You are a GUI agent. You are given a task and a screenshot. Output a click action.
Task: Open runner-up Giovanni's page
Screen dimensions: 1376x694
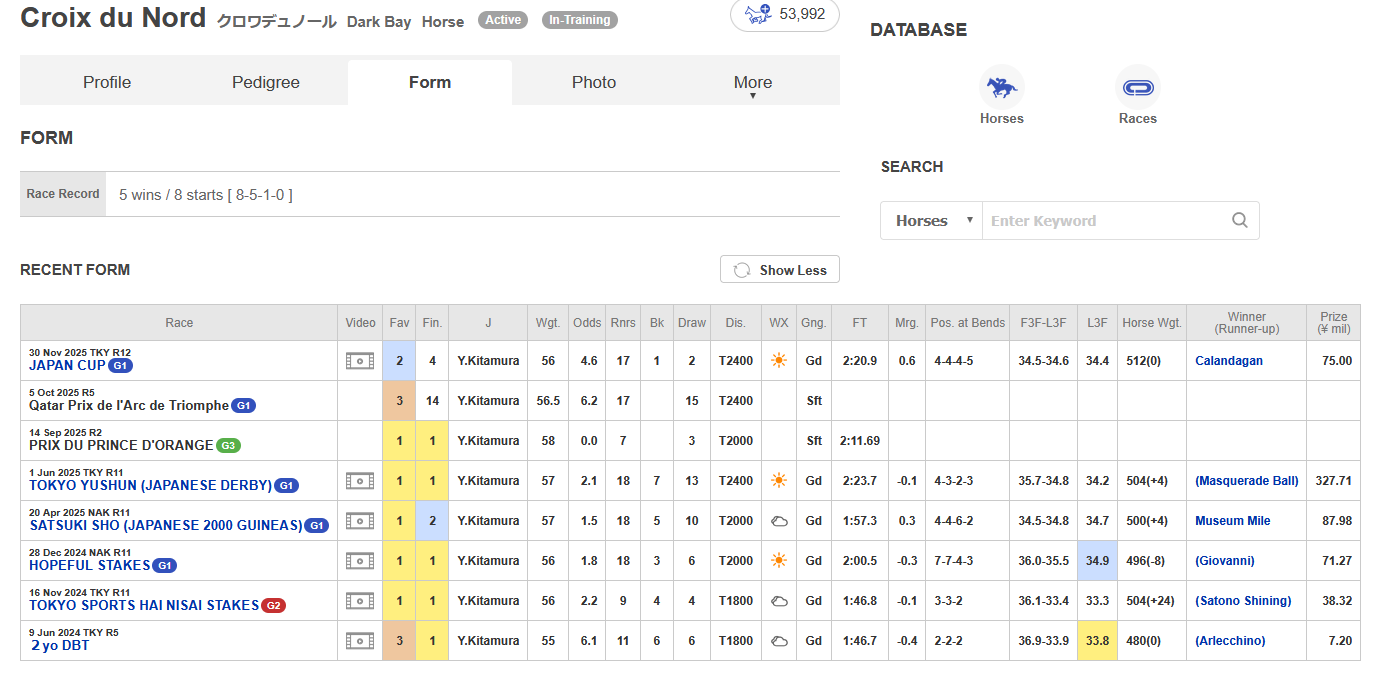(x=1225, y=561)
